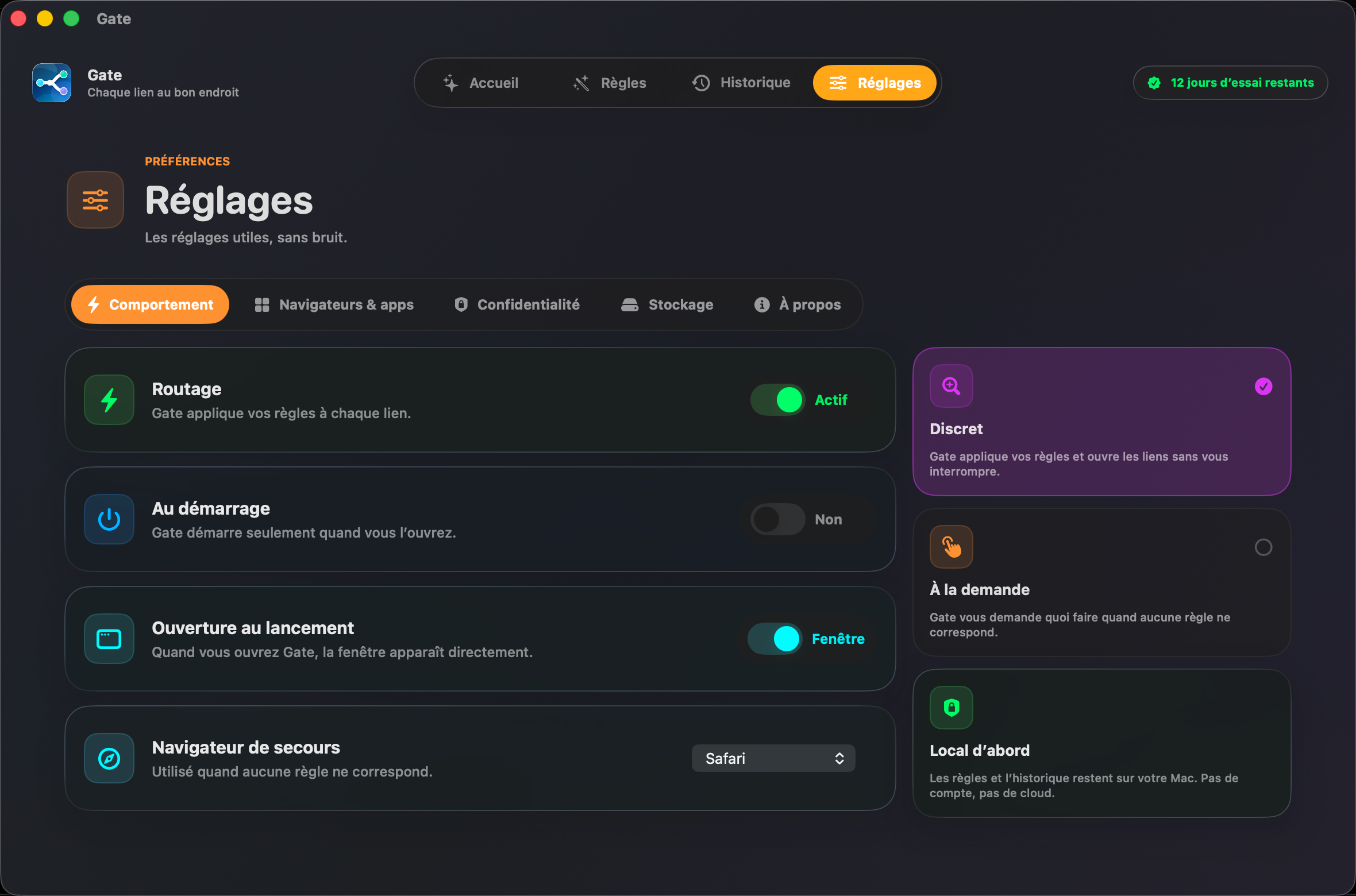Click the sparkle icon next to Accueil

coord(450,83)
